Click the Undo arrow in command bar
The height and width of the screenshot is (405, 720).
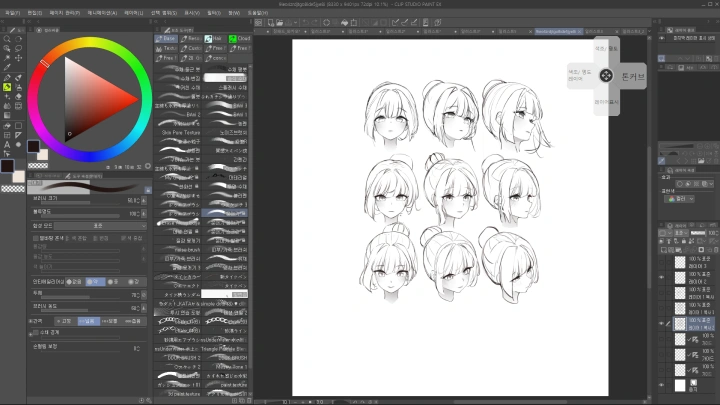305,22
